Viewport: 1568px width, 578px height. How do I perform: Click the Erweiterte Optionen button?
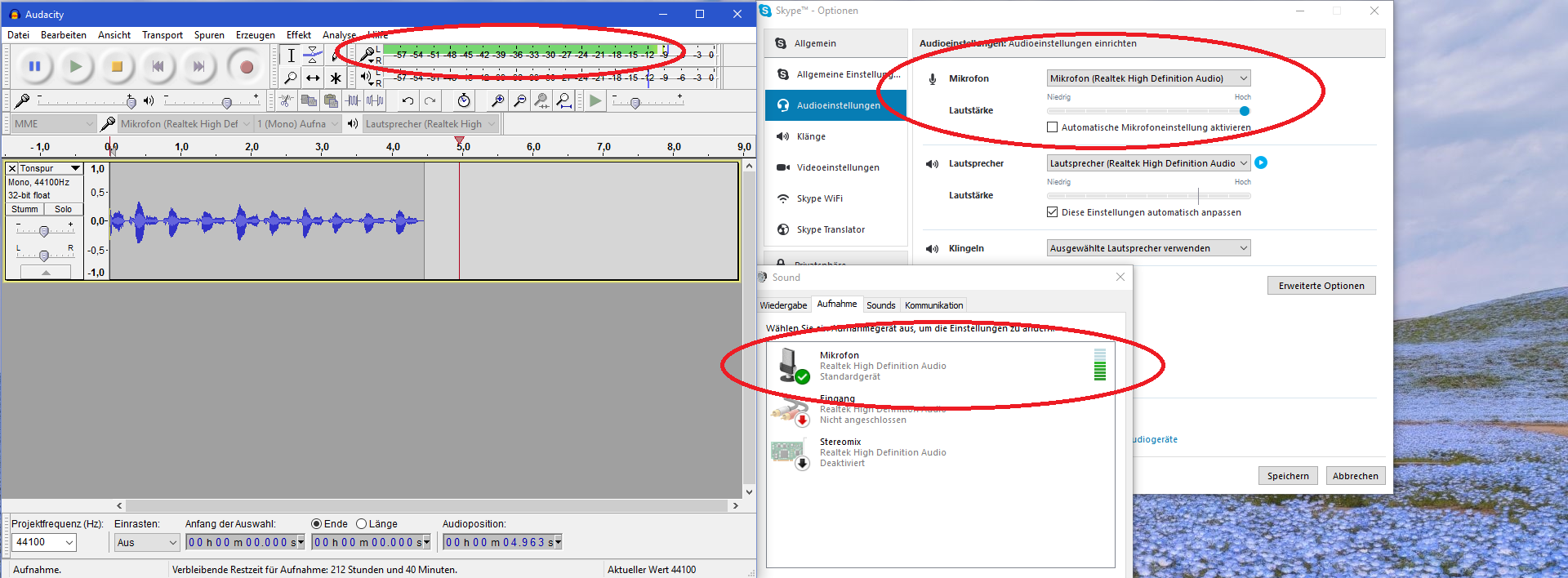pyautogui.click(x=1321, y=286)
